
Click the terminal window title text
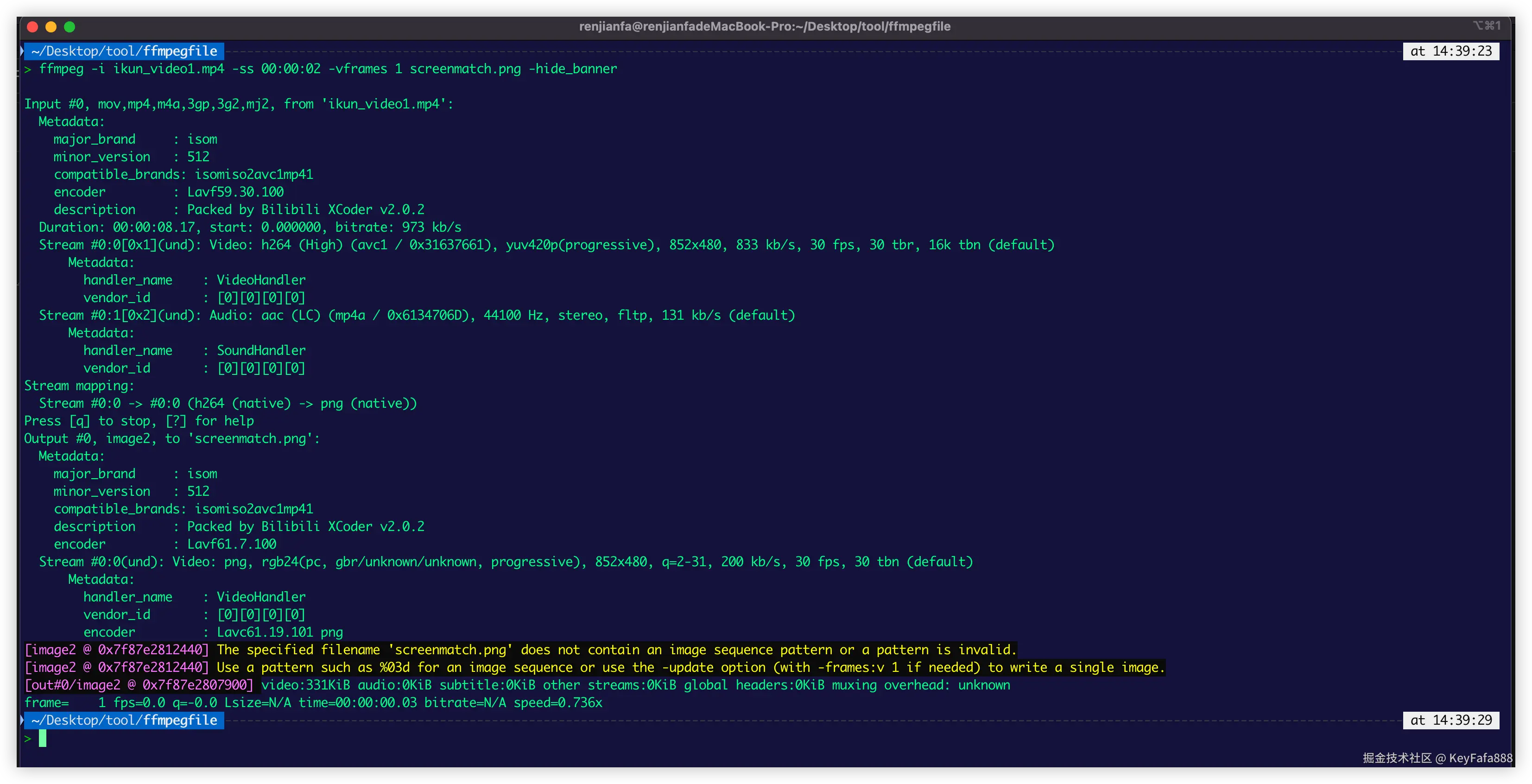(764, 26)
